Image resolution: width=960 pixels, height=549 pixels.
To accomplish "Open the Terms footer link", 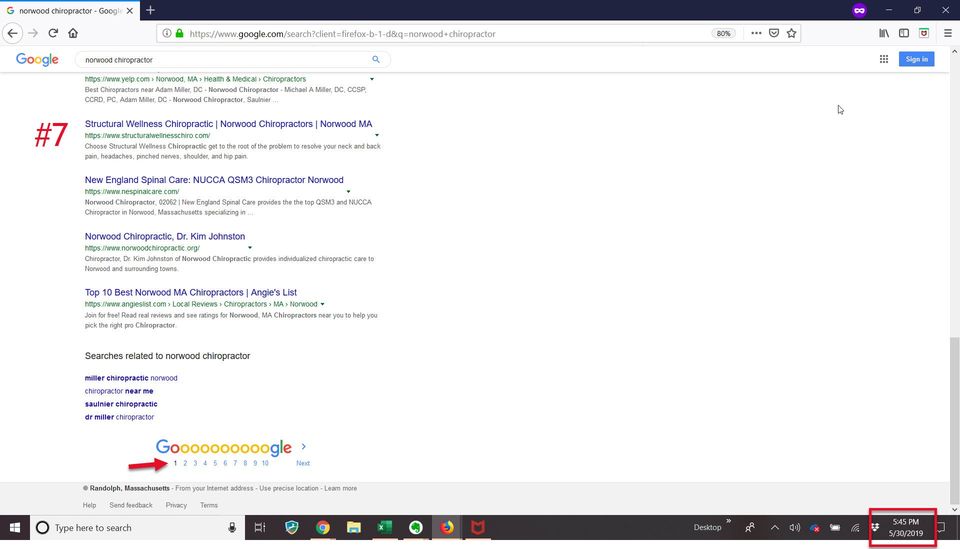I will 209,506.
